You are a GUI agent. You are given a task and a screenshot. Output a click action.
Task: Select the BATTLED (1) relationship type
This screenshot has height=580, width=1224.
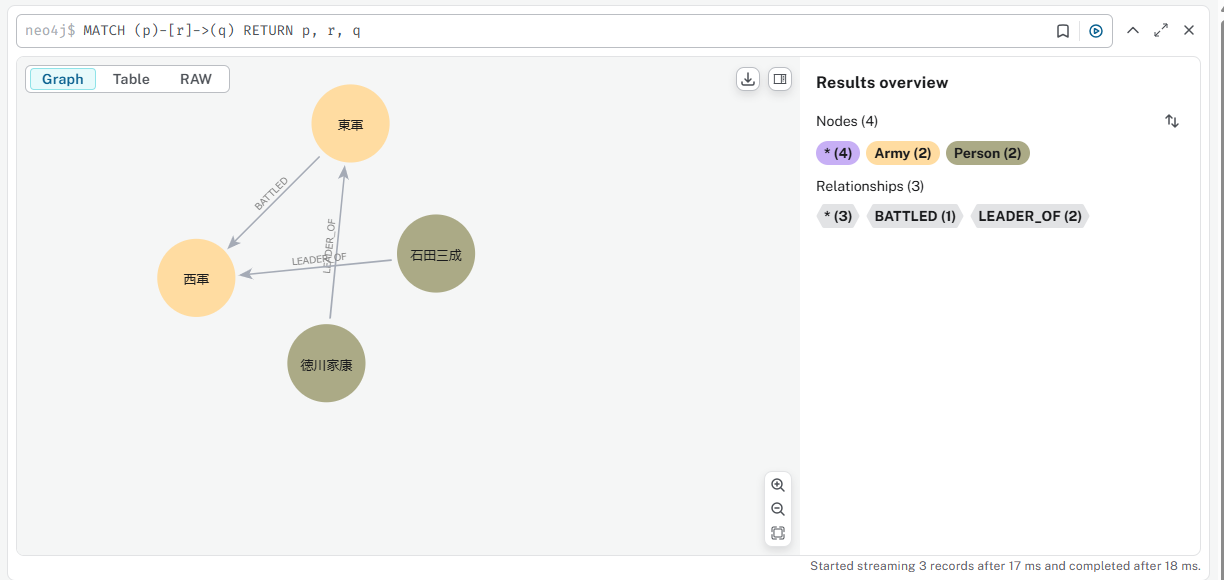[x=915, y=216]
